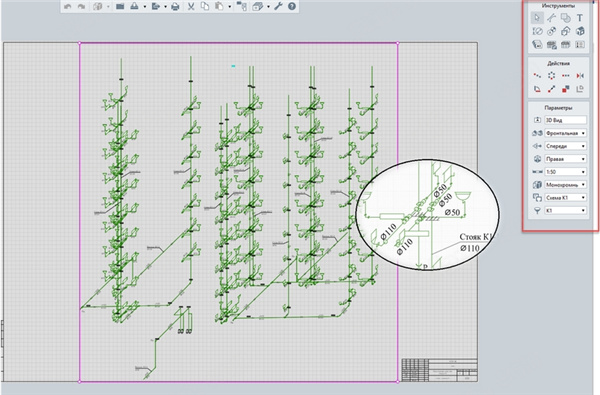Click the wrench settings icon
The image size is (600, 395).
click(x=278, y=7)
